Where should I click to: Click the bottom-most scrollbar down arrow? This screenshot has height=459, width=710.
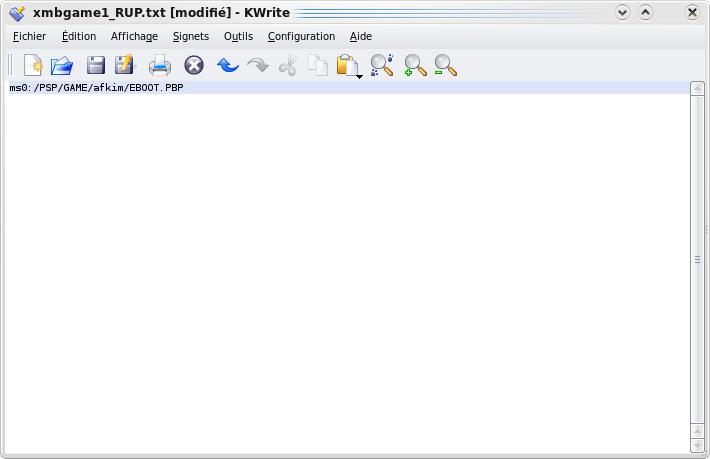697,446
